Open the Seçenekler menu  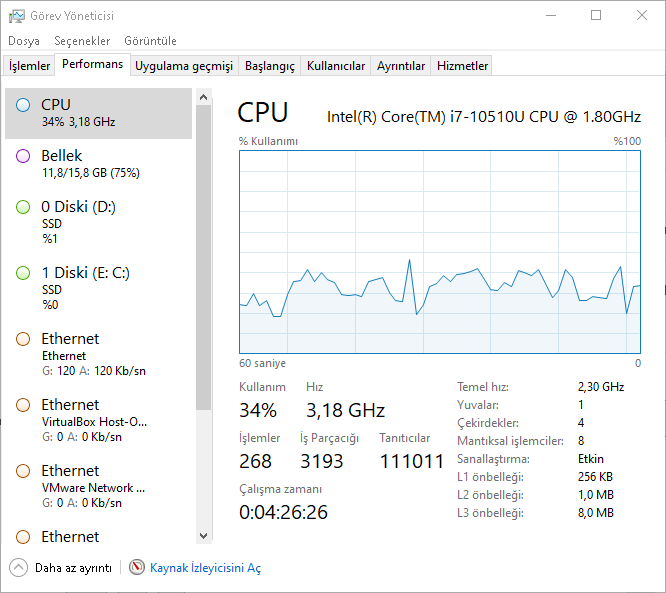82,41
